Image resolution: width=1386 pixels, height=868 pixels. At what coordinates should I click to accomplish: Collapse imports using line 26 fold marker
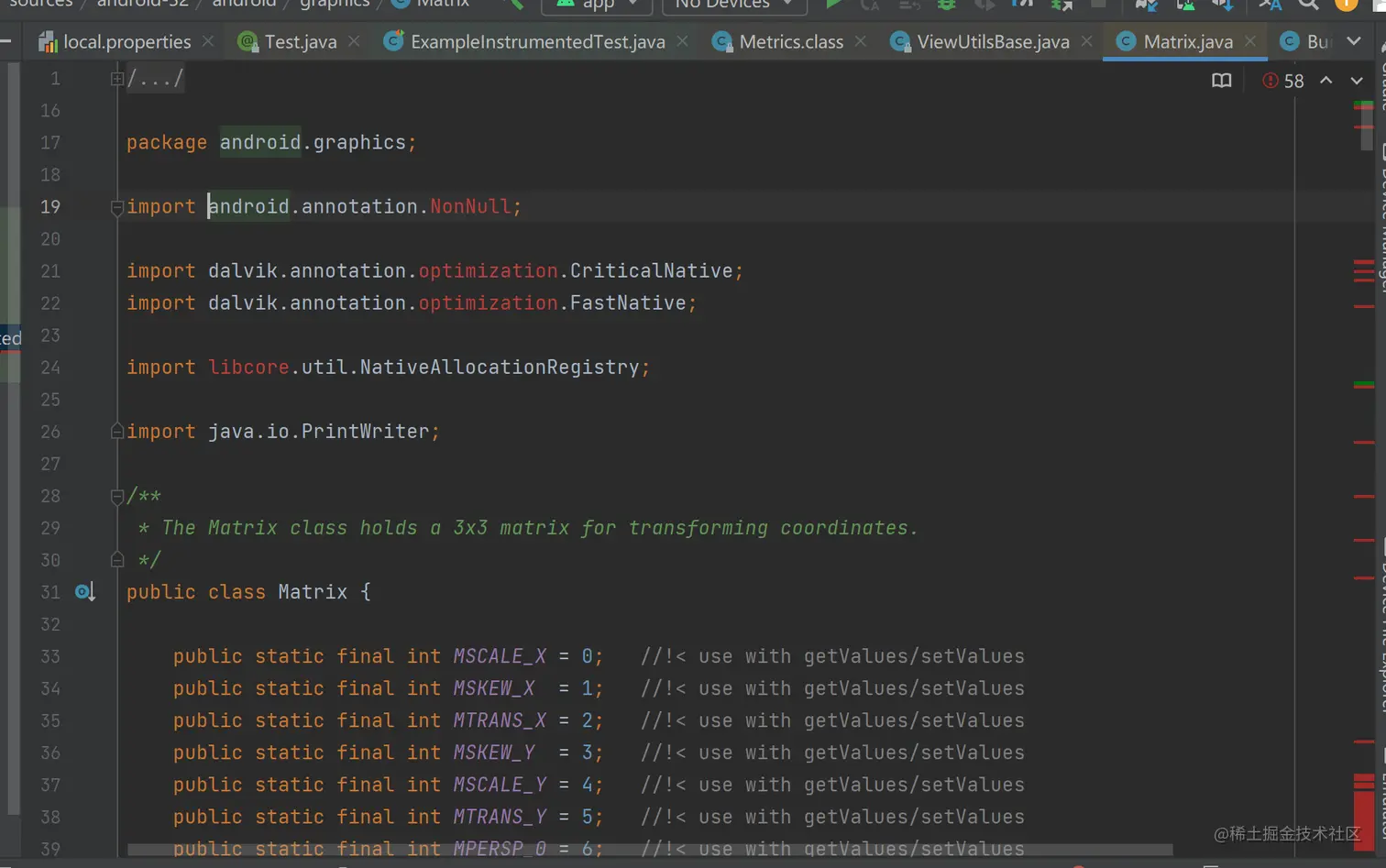[116, 431]
